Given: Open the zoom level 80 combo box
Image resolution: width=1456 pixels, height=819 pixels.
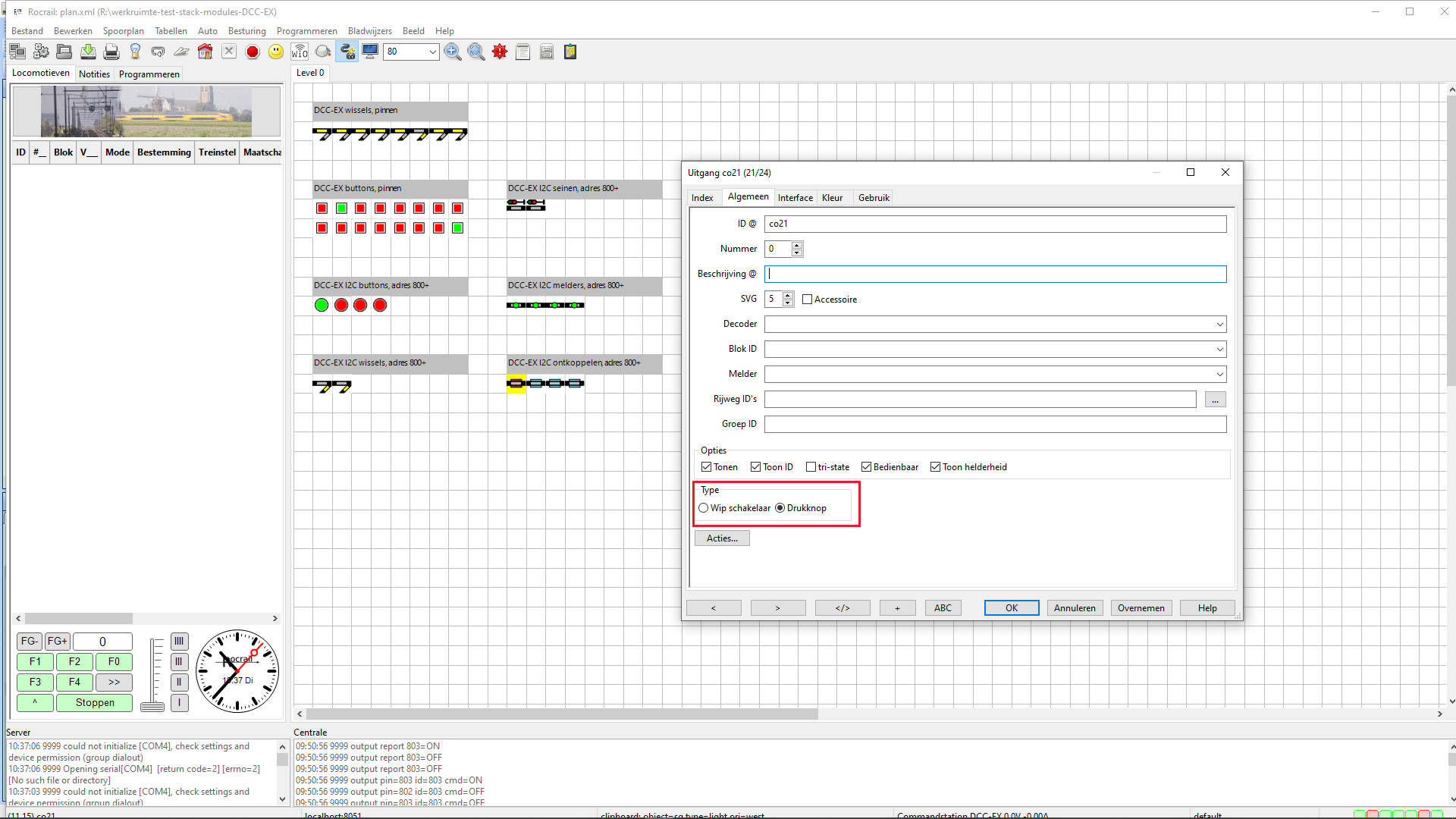Looking at the screenshot, I should pyautogui.click(x=432, y=52).
